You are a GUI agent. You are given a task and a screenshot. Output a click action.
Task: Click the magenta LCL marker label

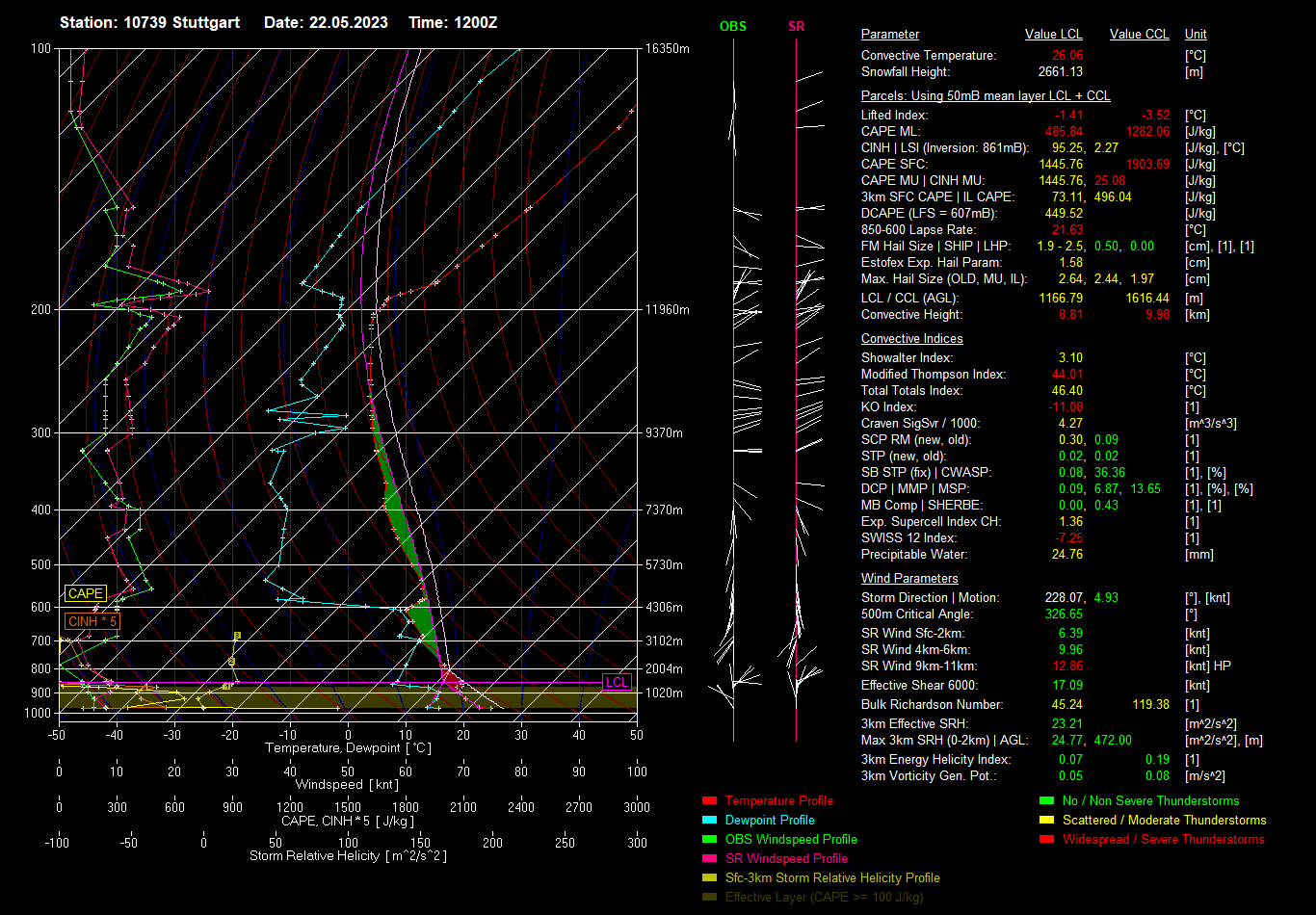(x=617, y=682)
